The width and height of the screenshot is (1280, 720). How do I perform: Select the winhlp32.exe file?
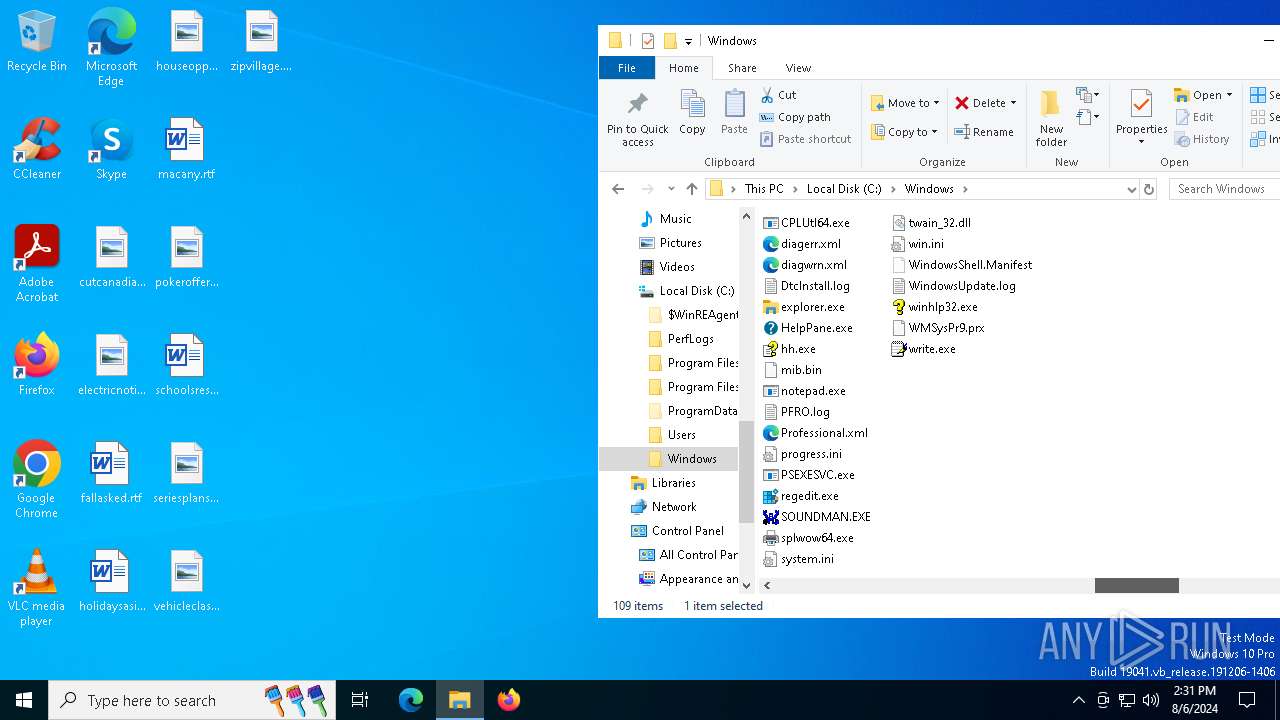point(934,307)
